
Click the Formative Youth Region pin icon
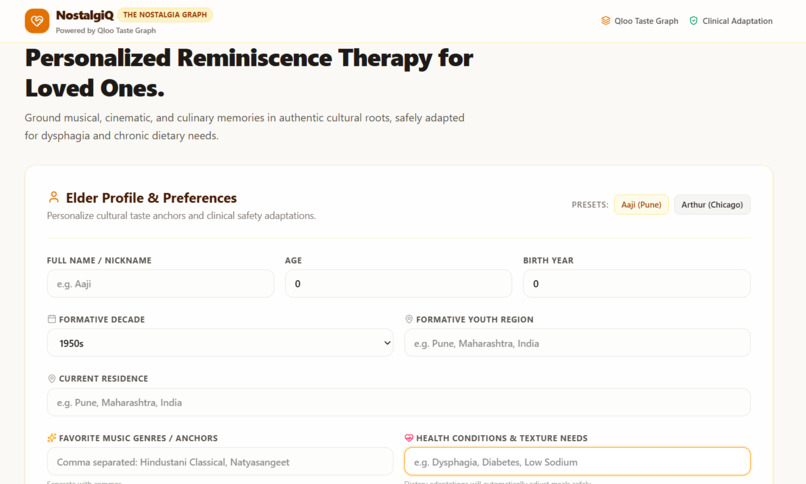pyautogui.click(x=409, y=319)
